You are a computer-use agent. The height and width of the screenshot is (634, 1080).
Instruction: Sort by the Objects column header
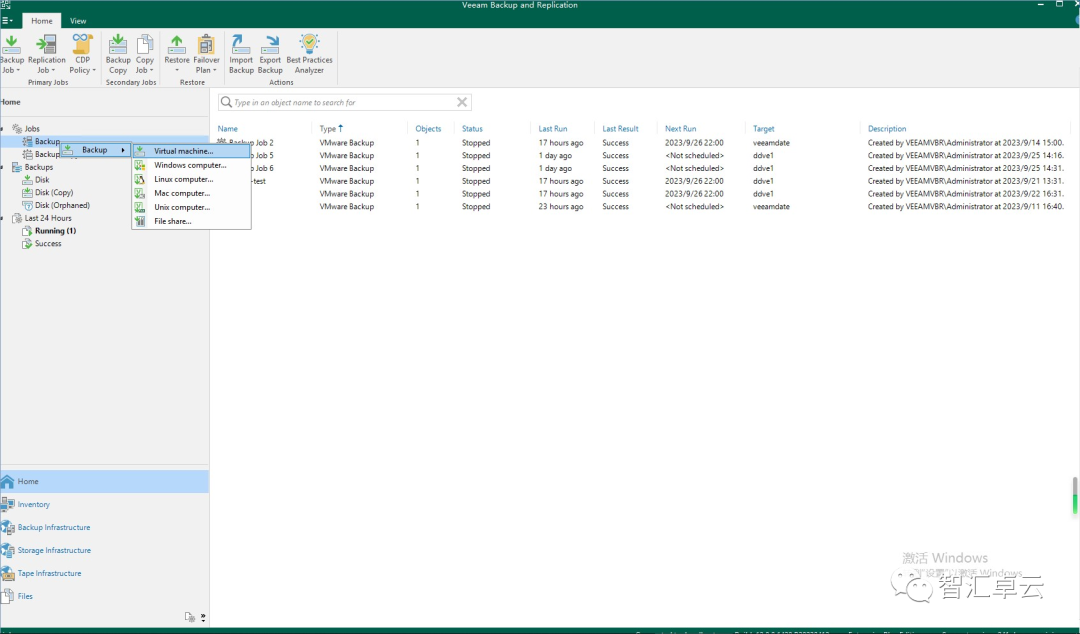[x=428, y=129]
